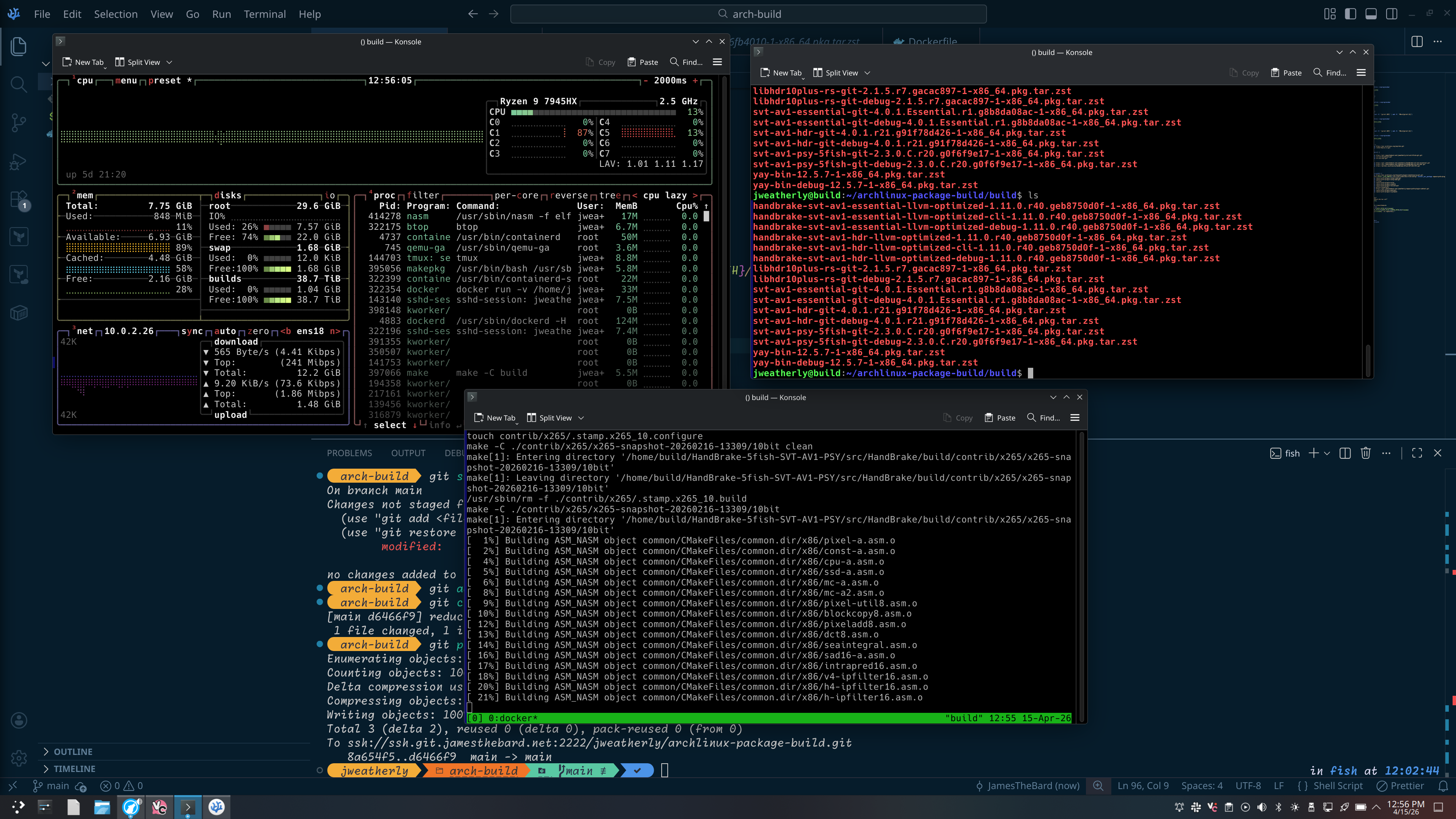Click the Manage gear icon in sidebar
1456x819 pixels.
click(19, 758)
